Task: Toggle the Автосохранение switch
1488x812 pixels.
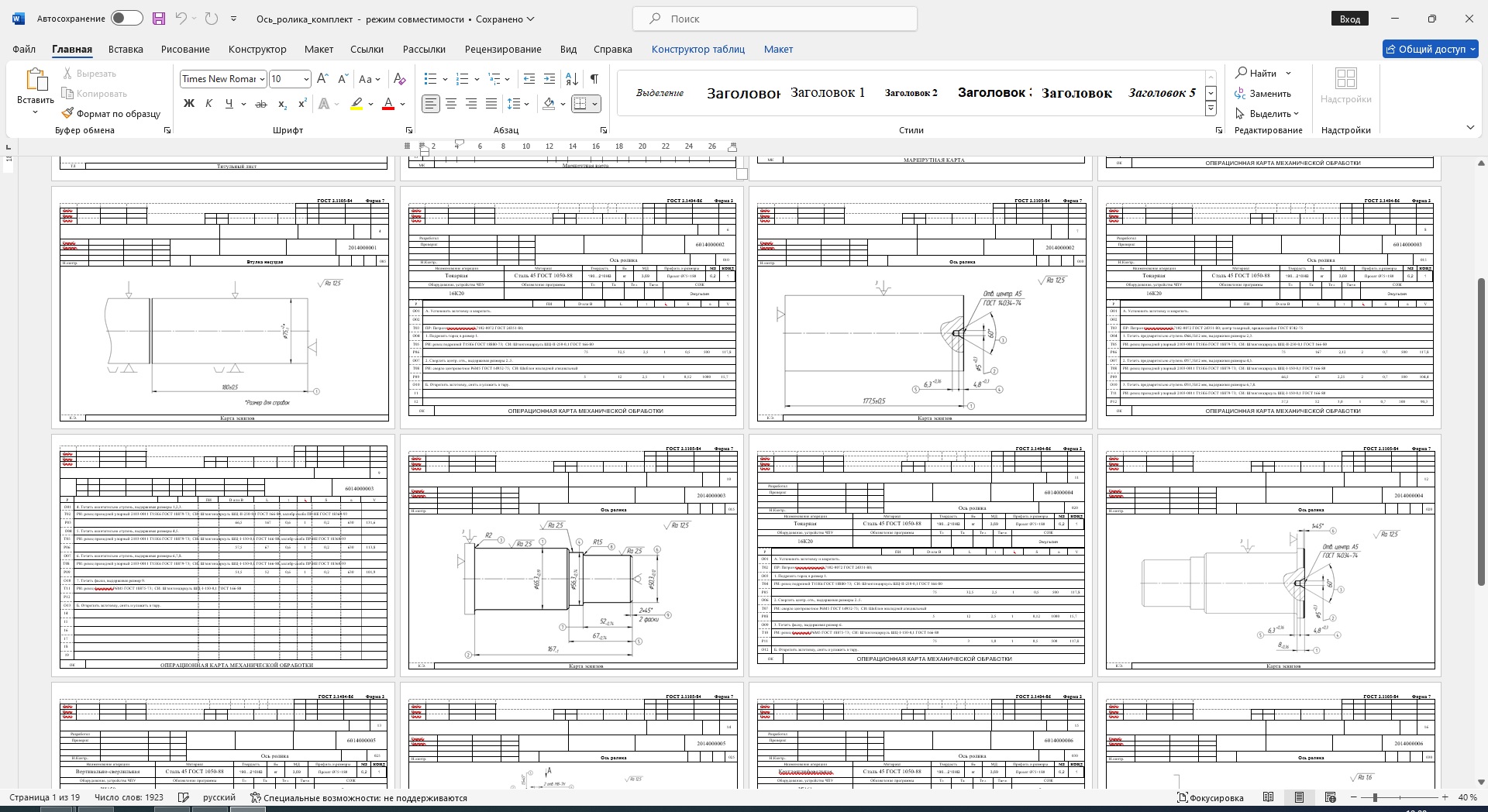Action: tap(126, 19)
